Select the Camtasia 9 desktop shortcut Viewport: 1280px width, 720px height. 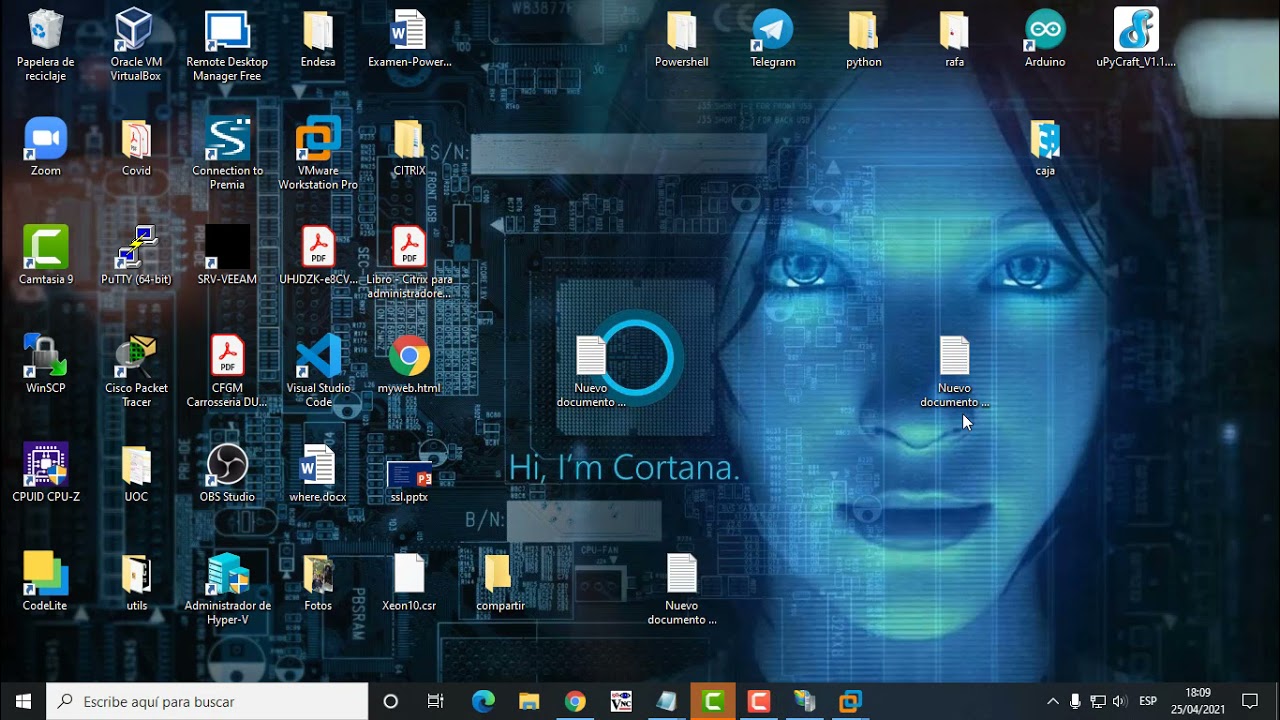[x=45, y=256]
